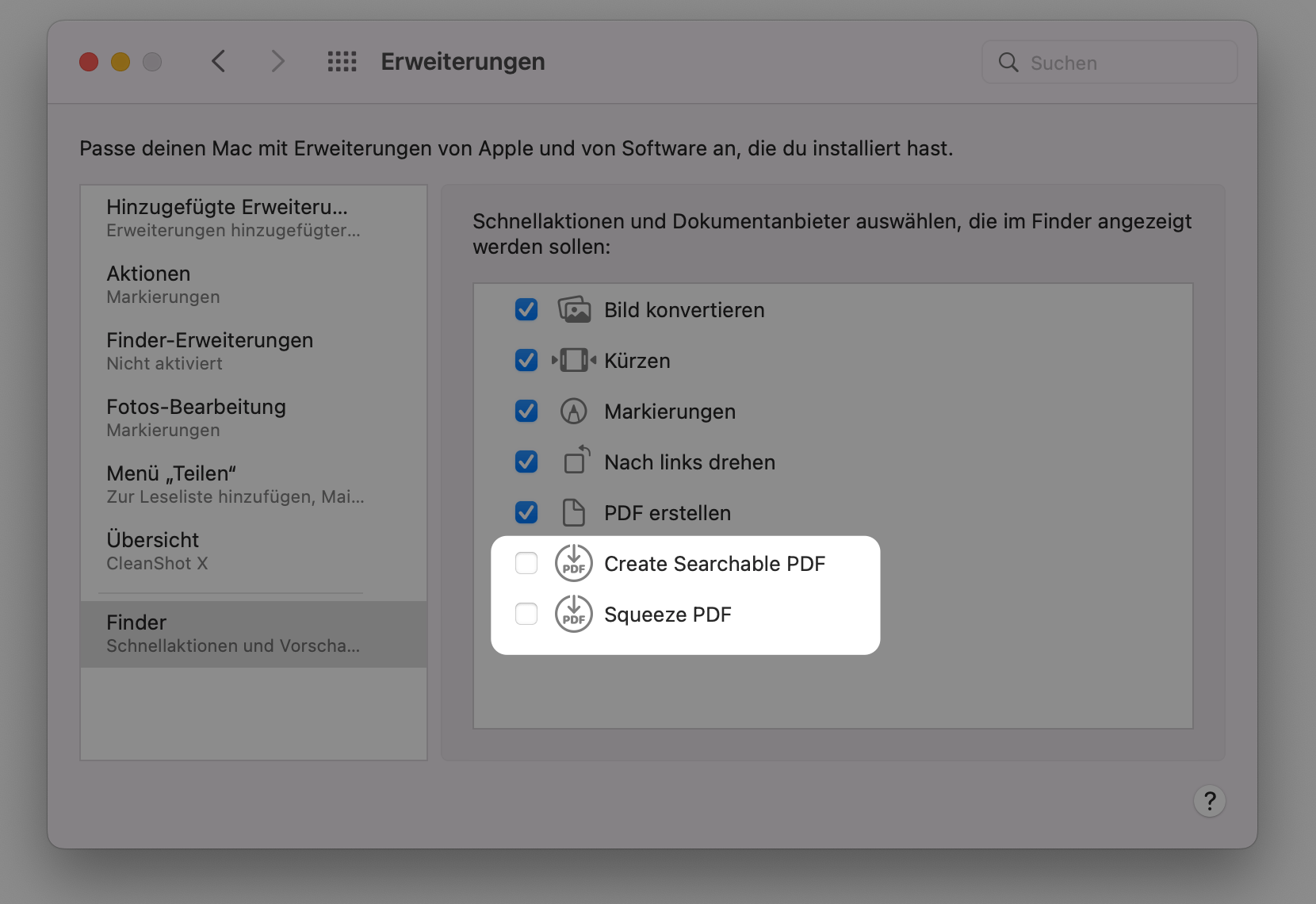Enable the Create Searchable PDF checkbox

coord(526,564)
